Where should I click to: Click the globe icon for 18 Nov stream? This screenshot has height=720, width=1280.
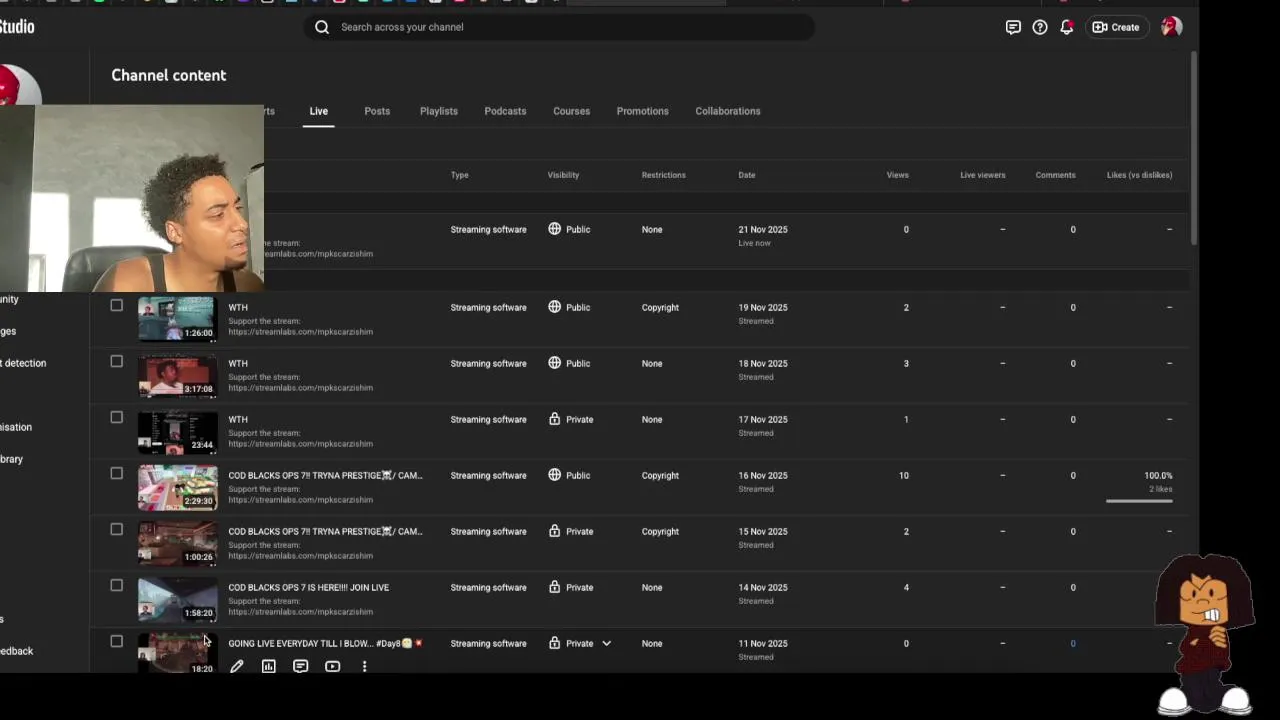(x=554, y=363)
